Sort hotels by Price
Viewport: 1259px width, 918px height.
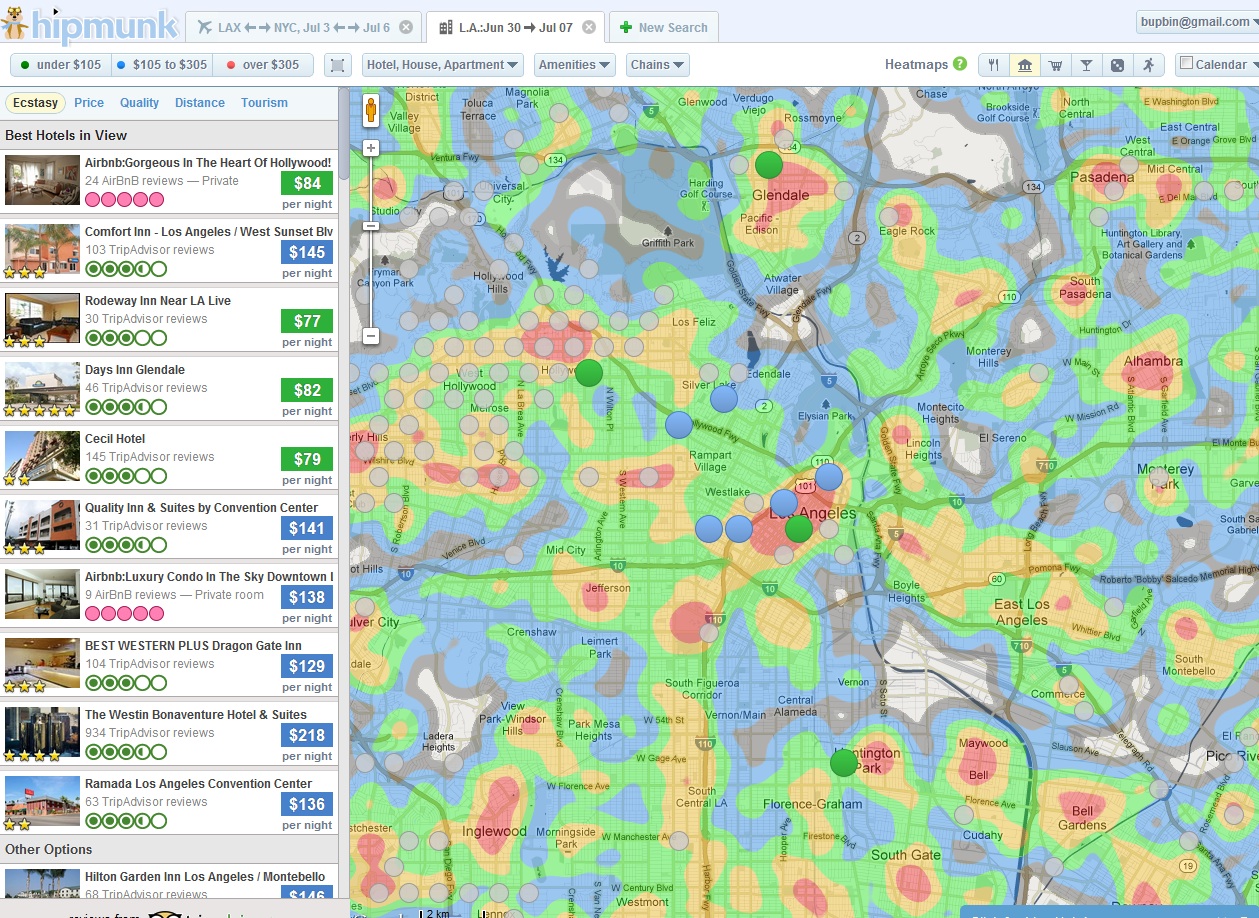pos(89,103)
